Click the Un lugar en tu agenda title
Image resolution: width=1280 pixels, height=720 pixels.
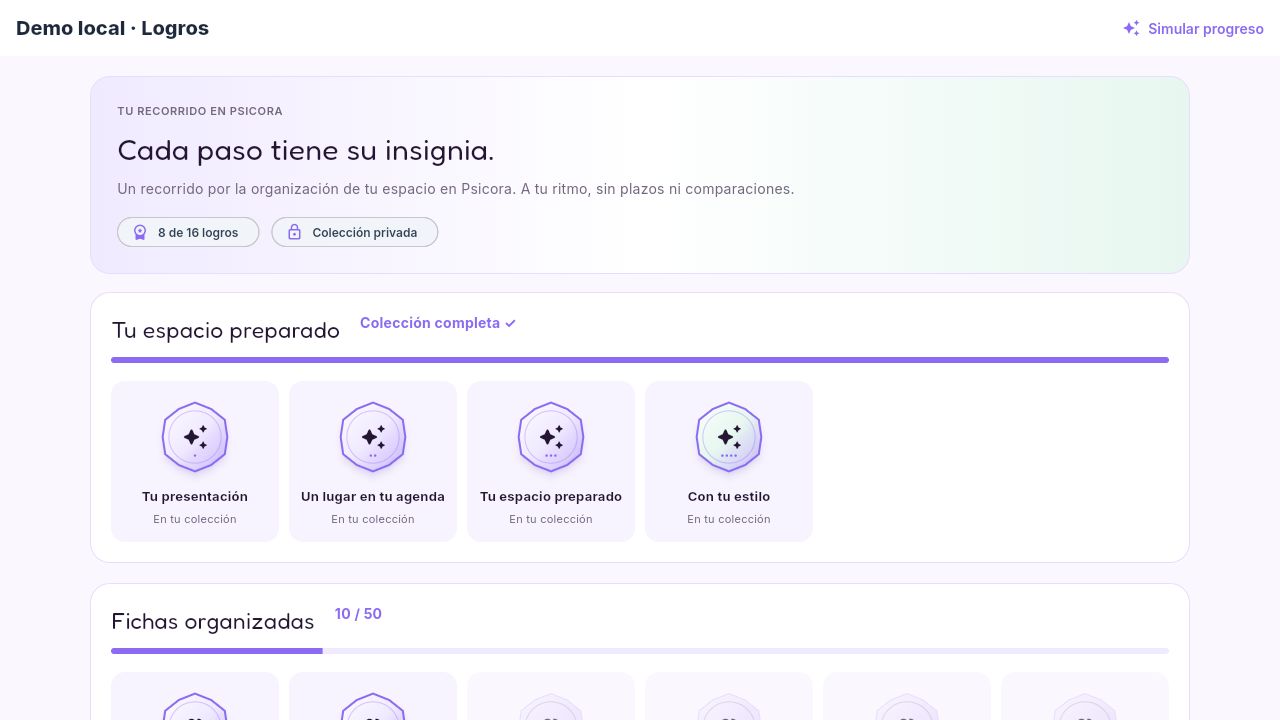[373, 496]
